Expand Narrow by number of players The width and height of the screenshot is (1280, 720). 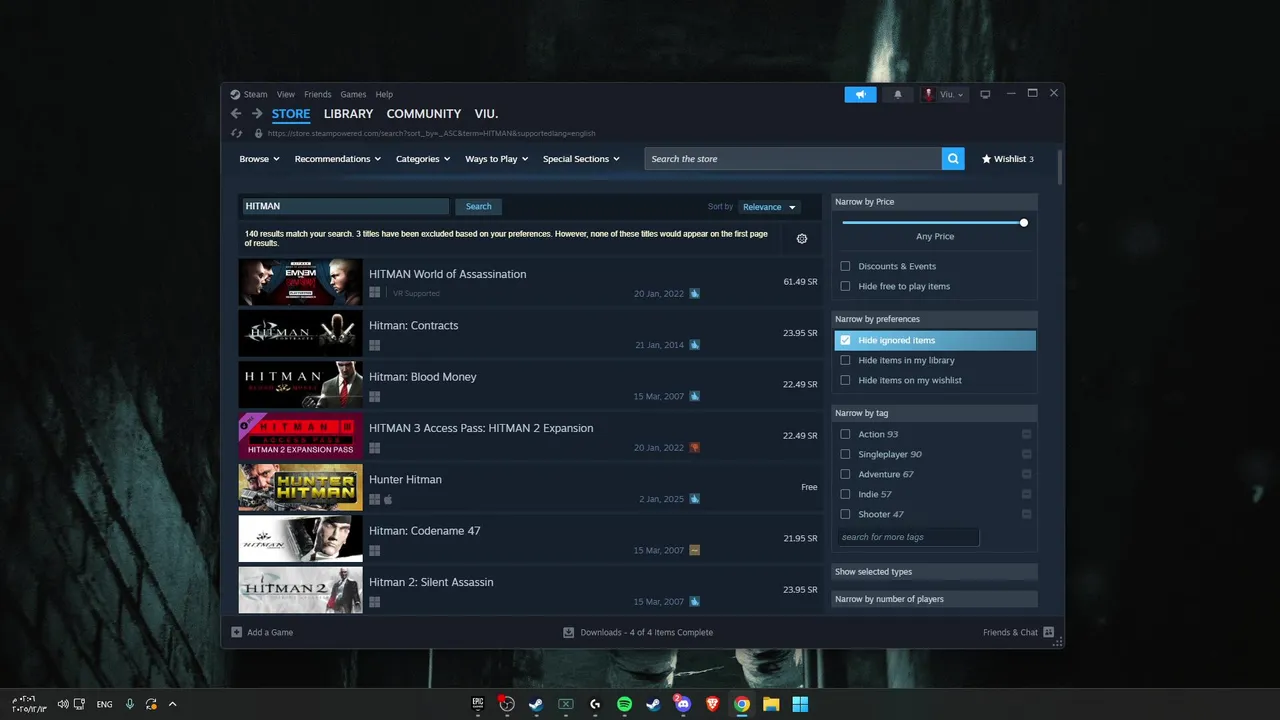tap(935, 599)
